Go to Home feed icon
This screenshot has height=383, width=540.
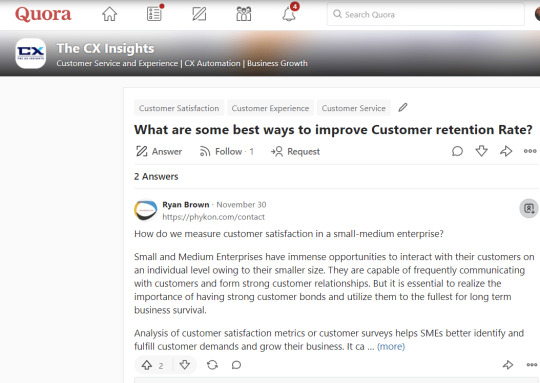110,14
